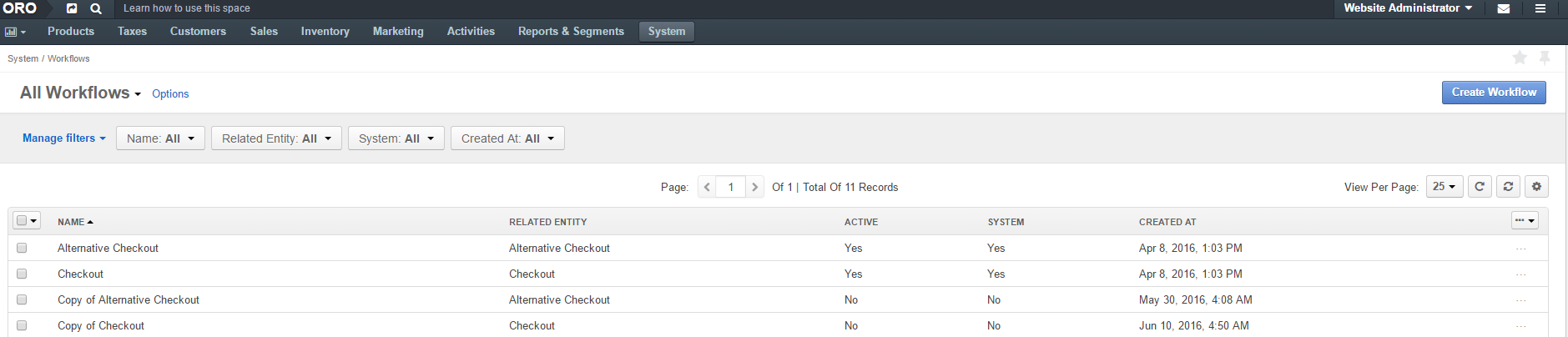Screen dimensions: 1568x337
Task: Refresh the grid with the refresh icon
Action: (x=1480, y=187)
